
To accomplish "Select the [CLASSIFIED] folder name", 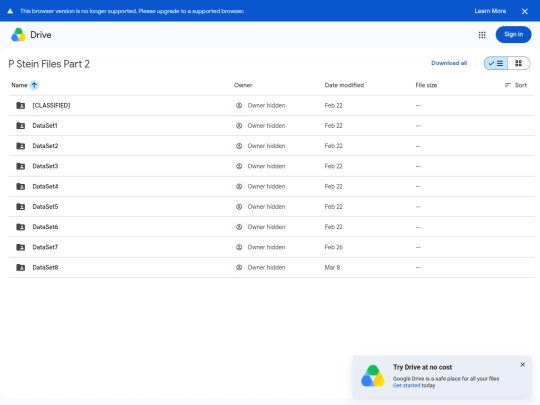I will point(51,105).
